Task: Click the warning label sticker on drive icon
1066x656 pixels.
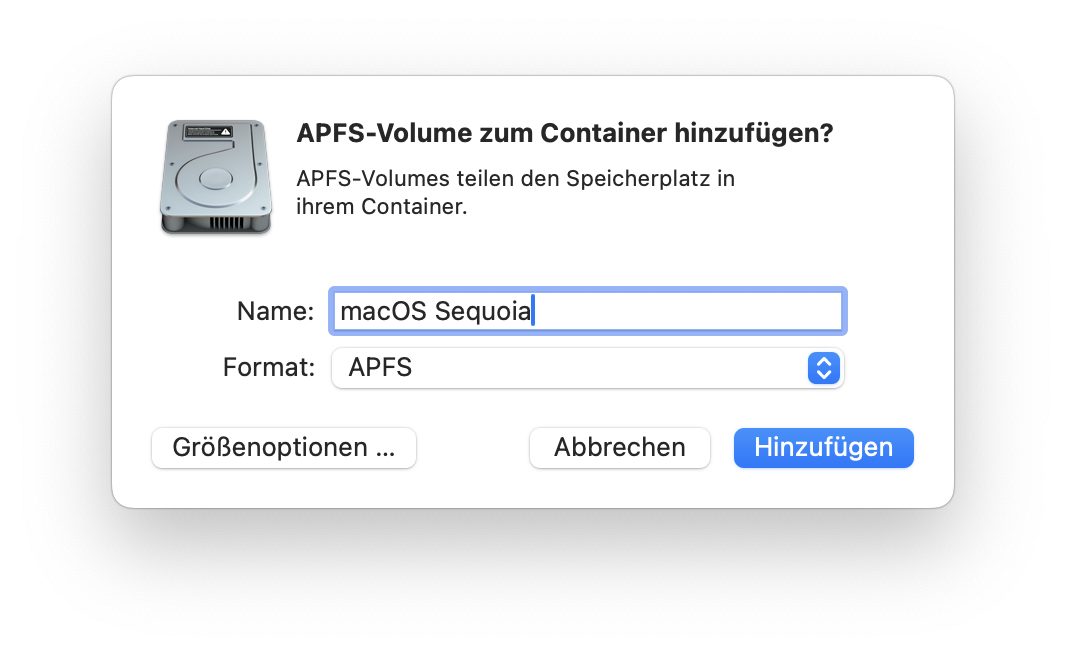Action: pyautogui.click(x=209, y=131)
